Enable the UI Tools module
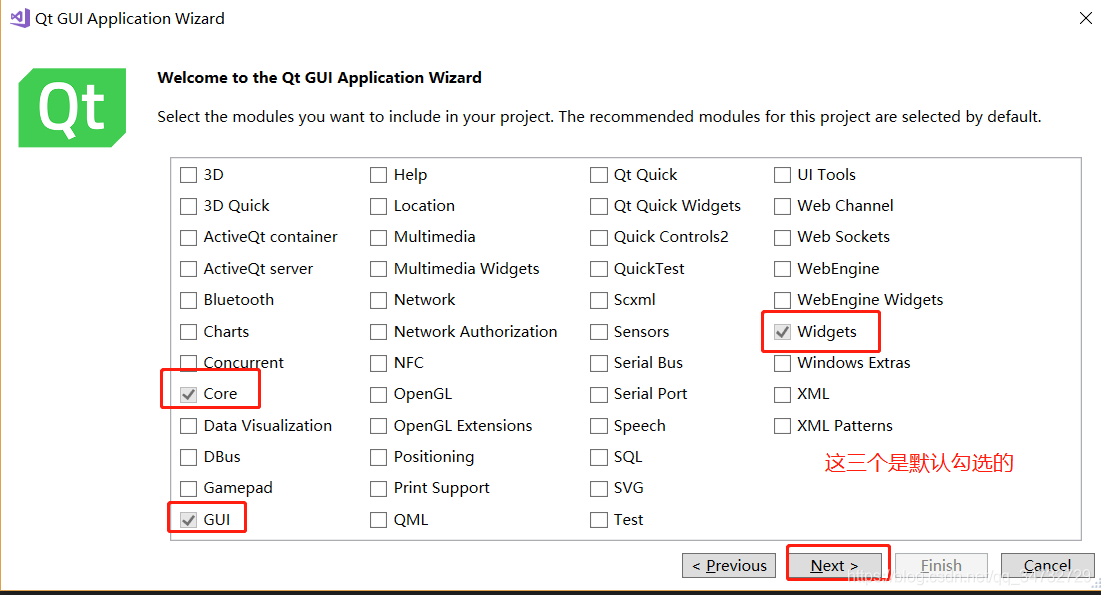Screen dimensions: 1101x595 [782, 175]
